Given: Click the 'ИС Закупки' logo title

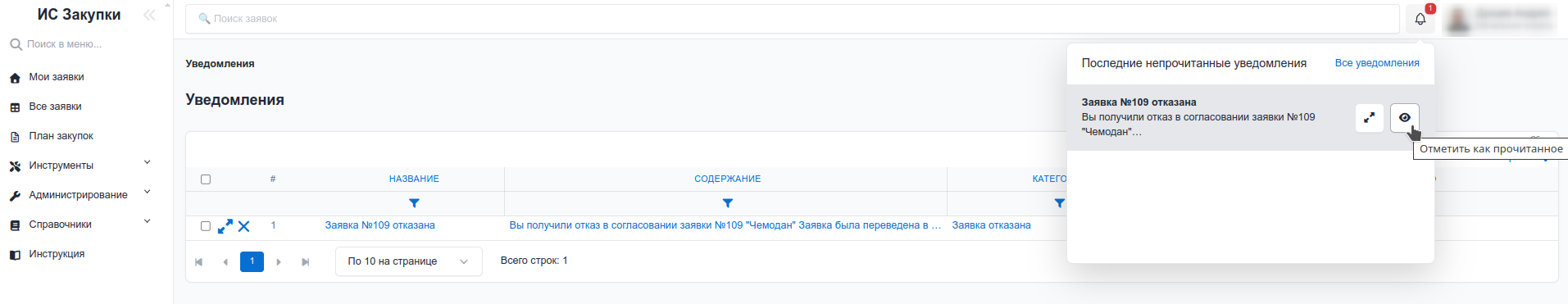Looking at the screenshot, I should [x=79, y=15].
